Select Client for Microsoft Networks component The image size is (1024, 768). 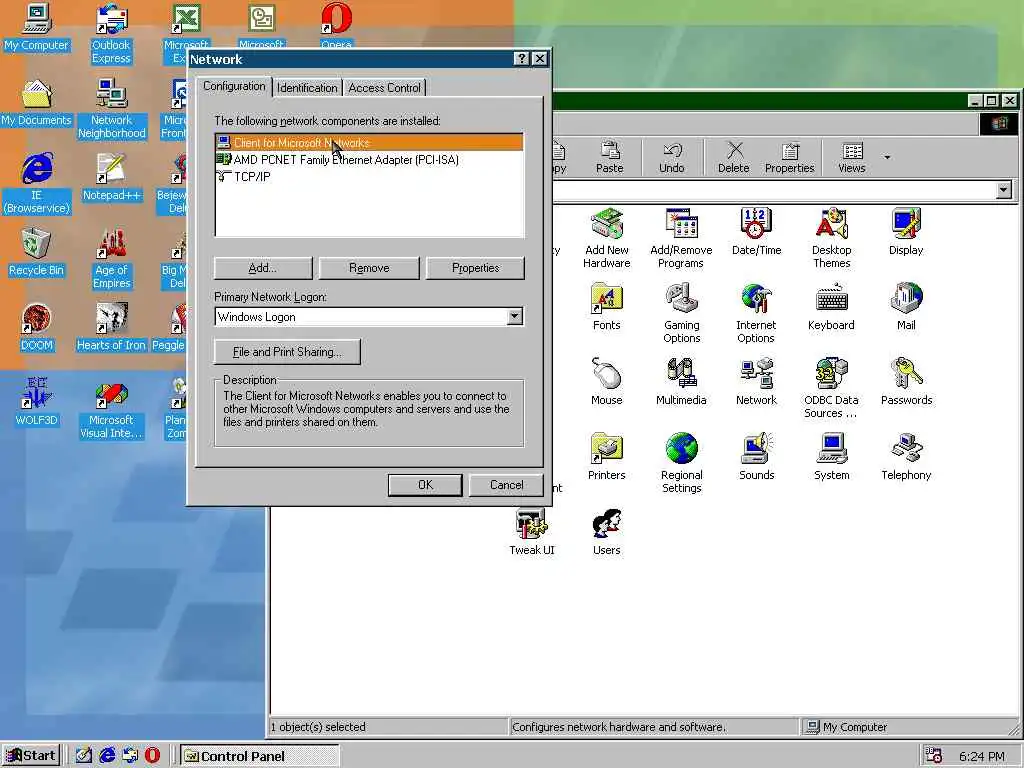coord(369,142)
